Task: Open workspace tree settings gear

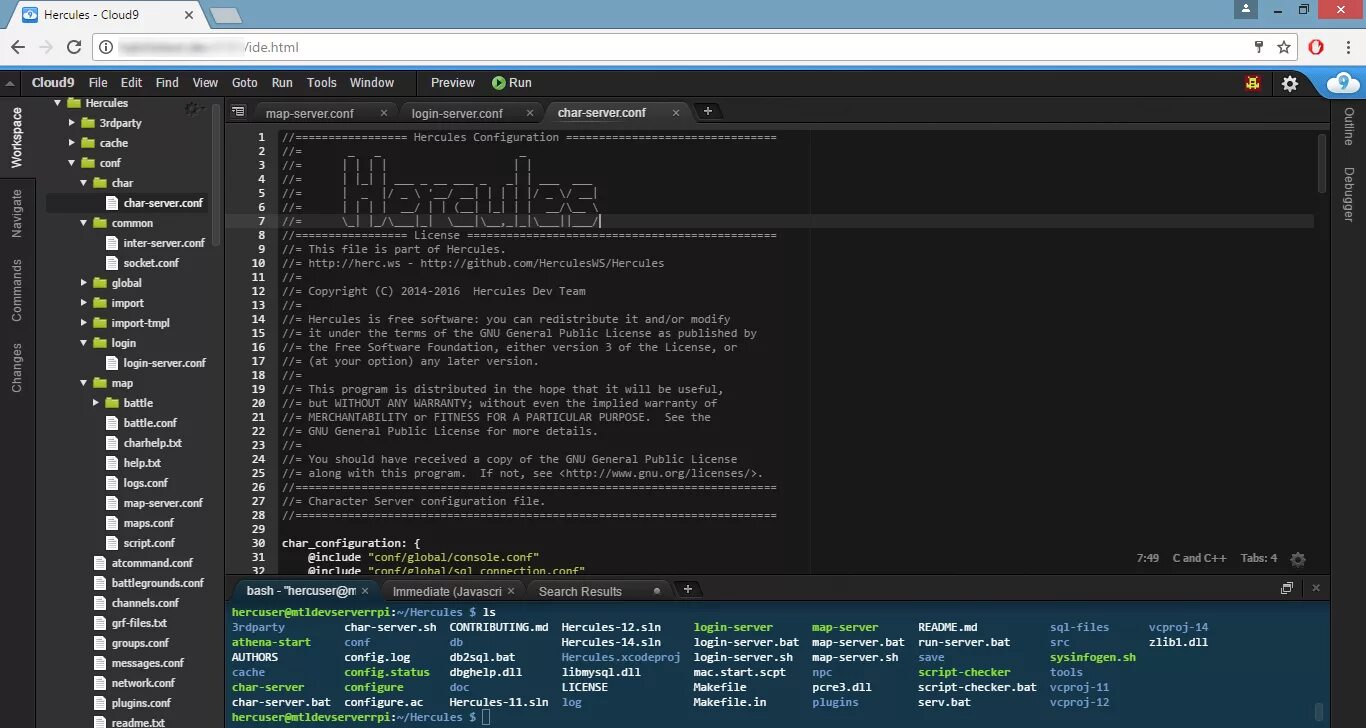Action: [x=193, y=108]
